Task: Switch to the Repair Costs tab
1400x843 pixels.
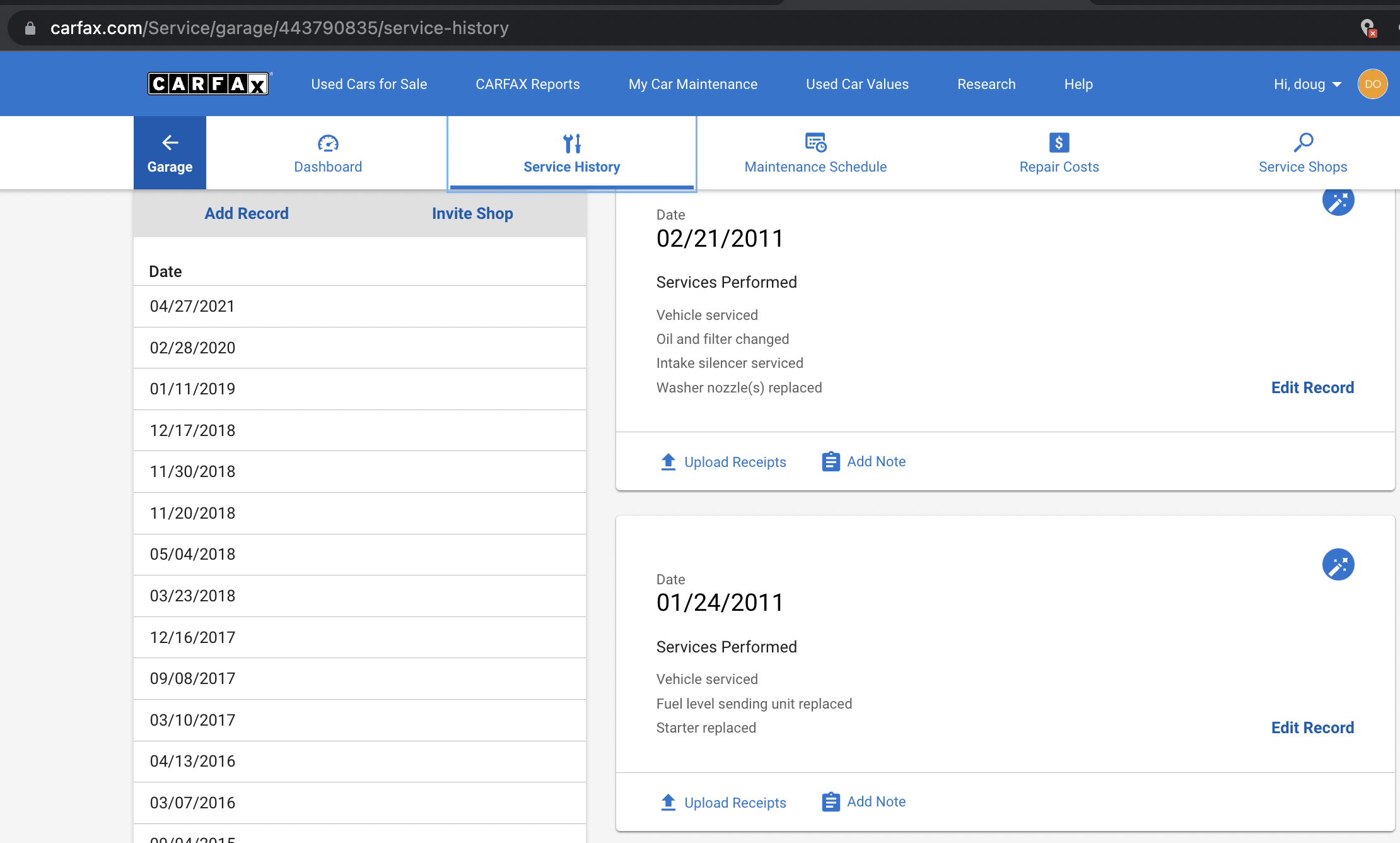Action: point(1059,153)
